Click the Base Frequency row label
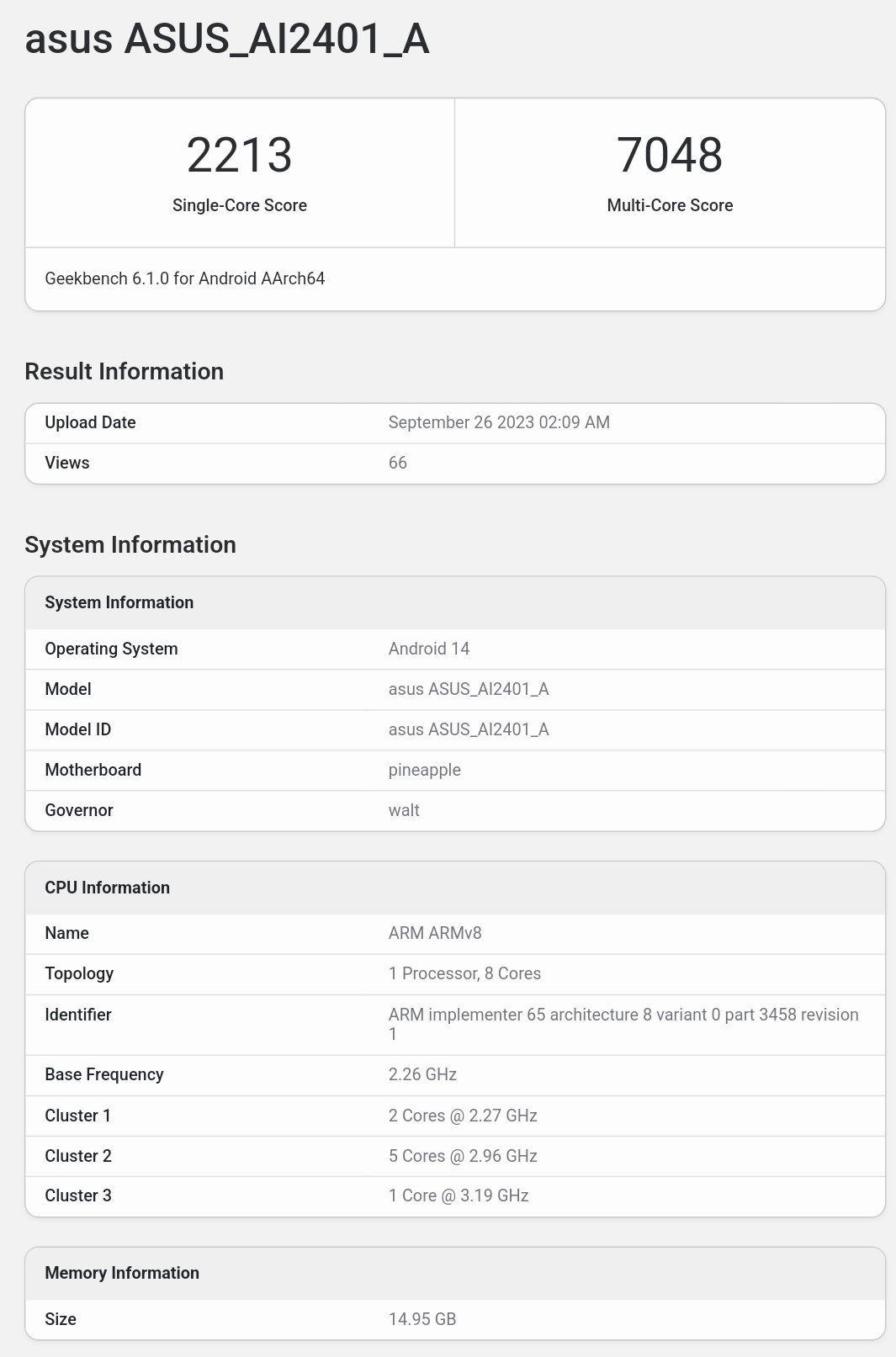The image size is (896, 1357). 104,1074
